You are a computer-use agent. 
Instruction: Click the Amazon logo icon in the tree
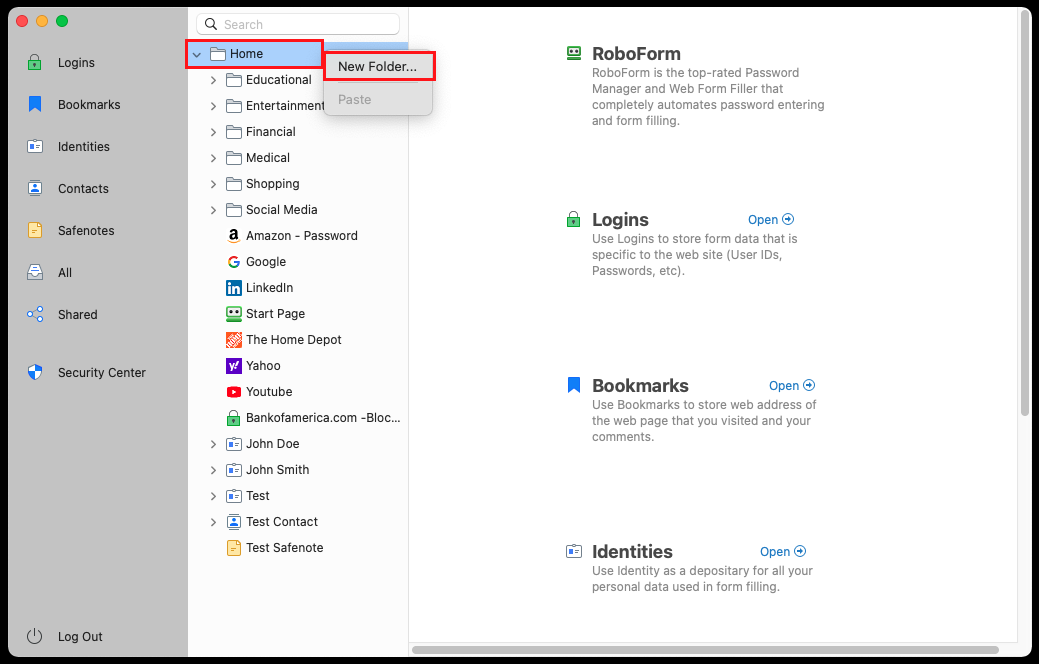(233, 235)
